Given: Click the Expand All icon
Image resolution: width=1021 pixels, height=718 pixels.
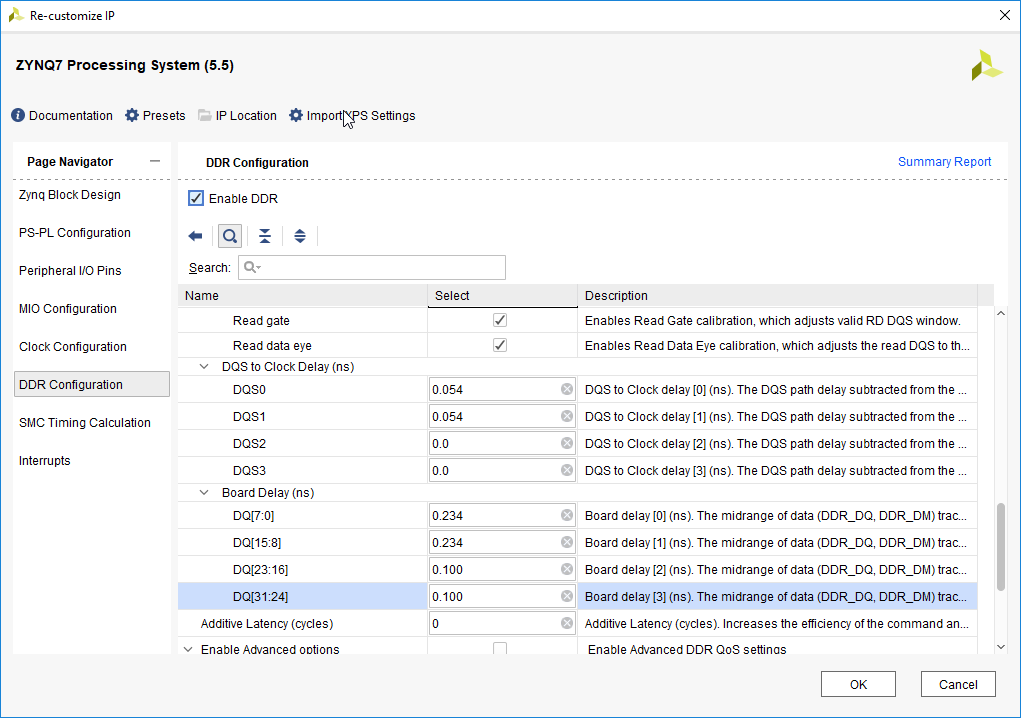Looking at the screenshot, I should [x=300, y=236].
